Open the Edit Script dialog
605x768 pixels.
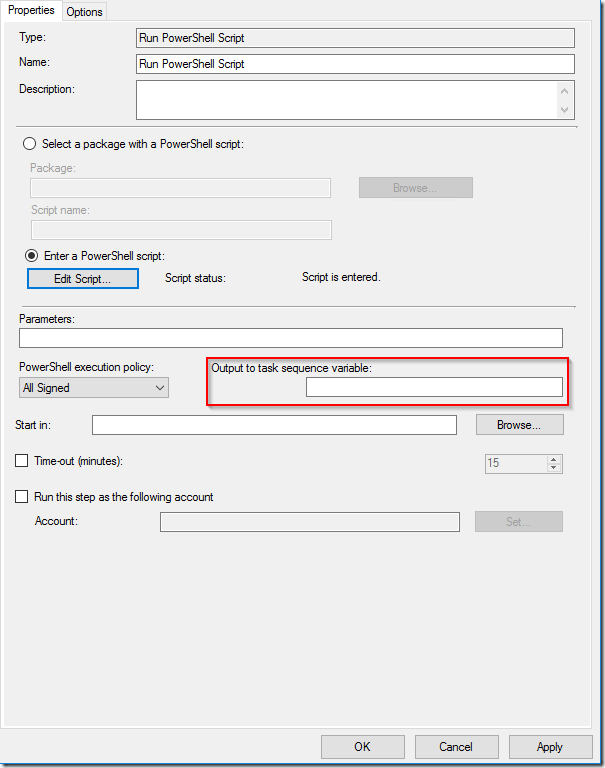(x=82, y=279)
